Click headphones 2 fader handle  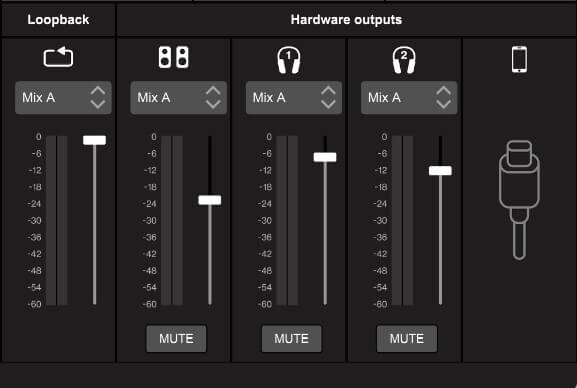coord(440,170)
